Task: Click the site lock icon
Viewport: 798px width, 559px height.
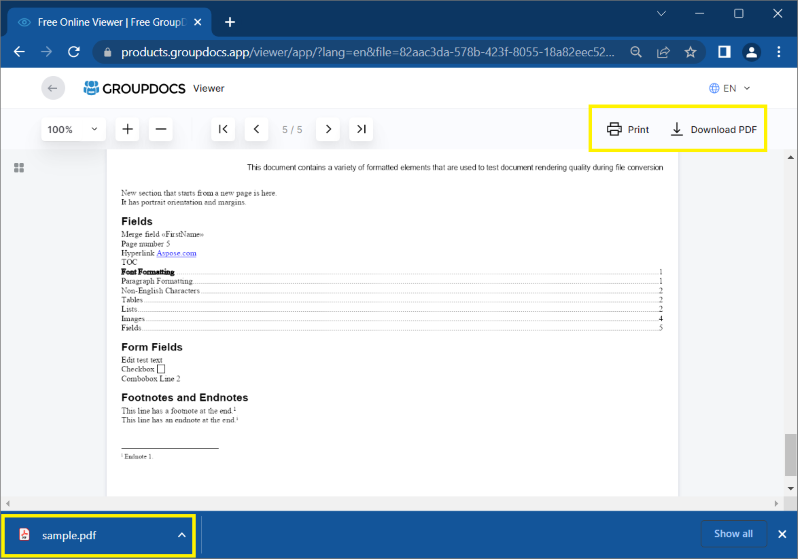Action: click(x=107, y=52)
